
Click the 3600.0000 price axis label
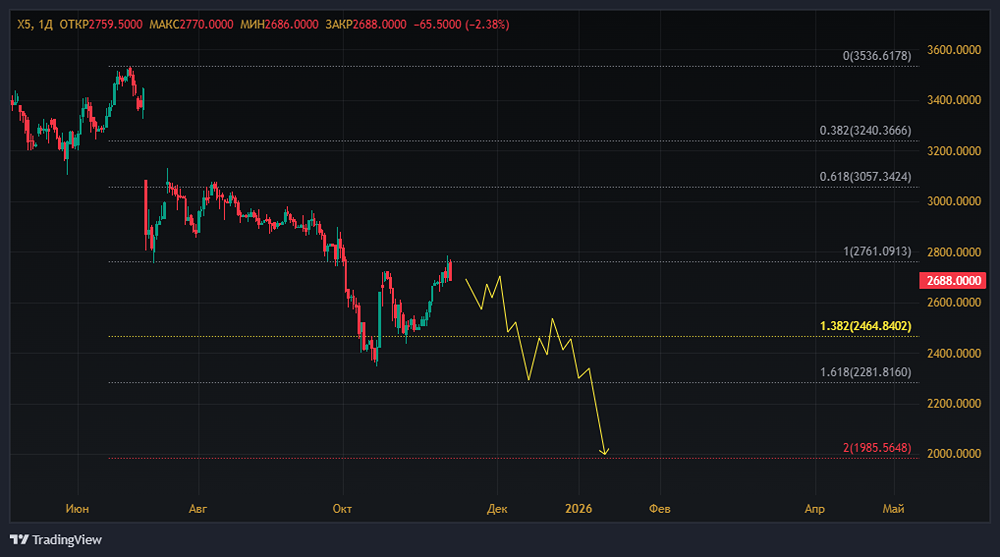click(x=954, y=50)
